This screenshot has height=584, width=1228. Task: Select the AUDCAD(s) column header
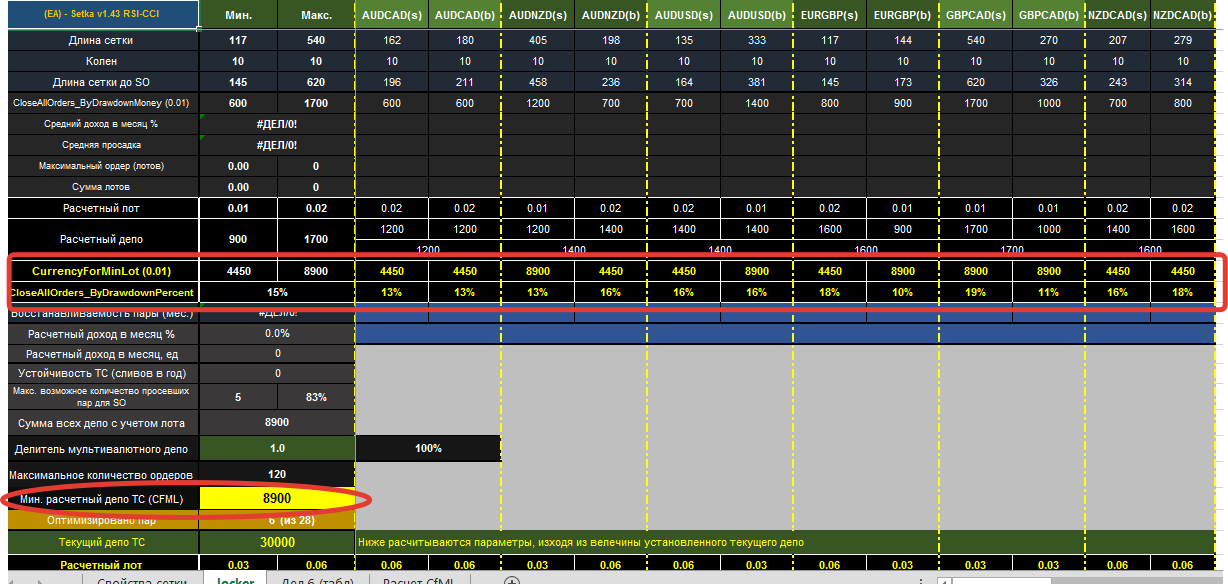pos(391,17)
